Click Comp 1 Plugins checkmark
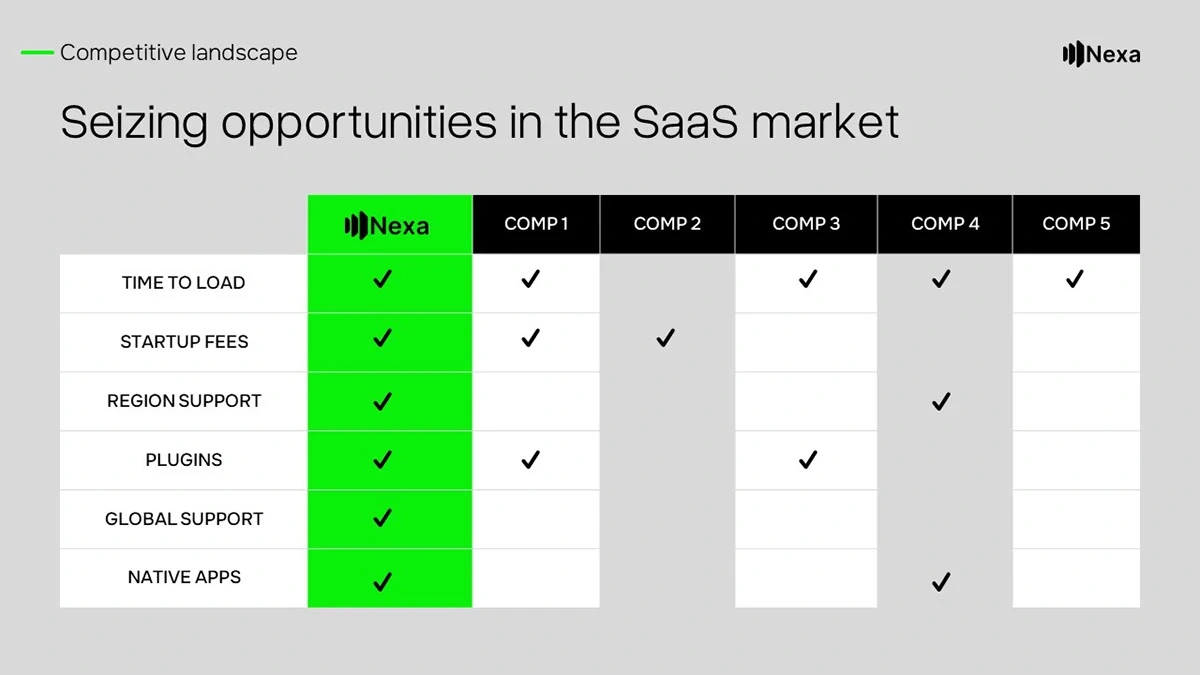 pyautogui.click(x=531, y=460)
